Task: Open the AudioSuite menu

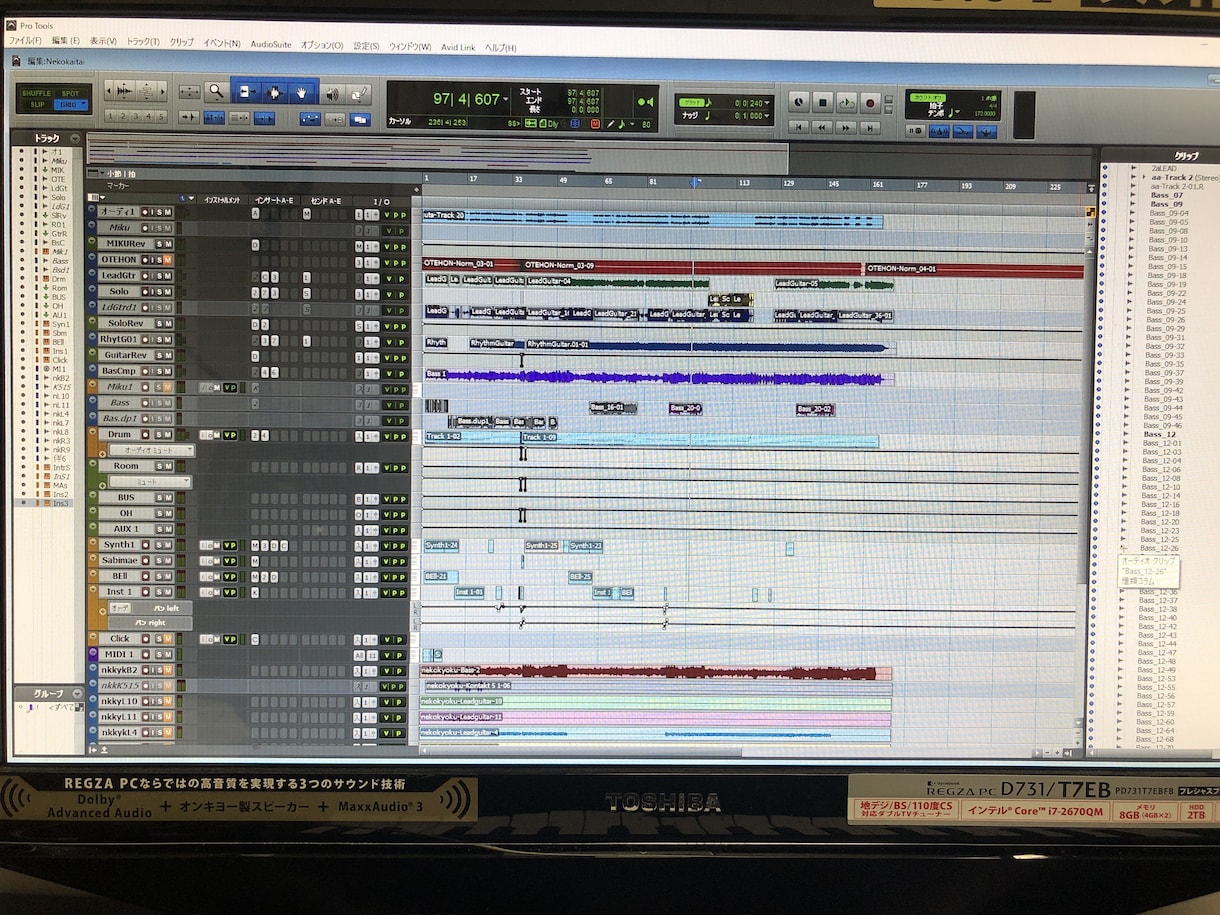Action: click(271, 44)
